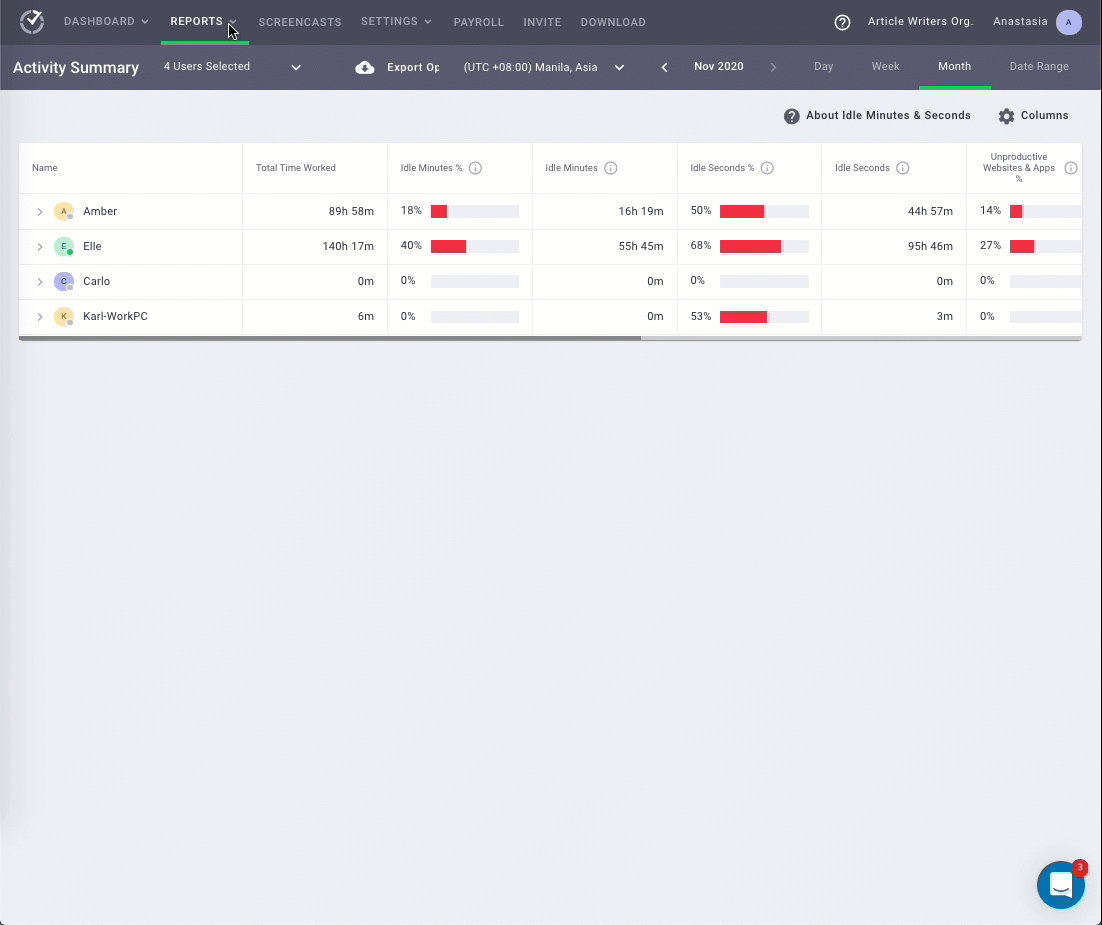Expand Elle's row details
This screenshot has height=925, width=1102.
pos(40,247)
